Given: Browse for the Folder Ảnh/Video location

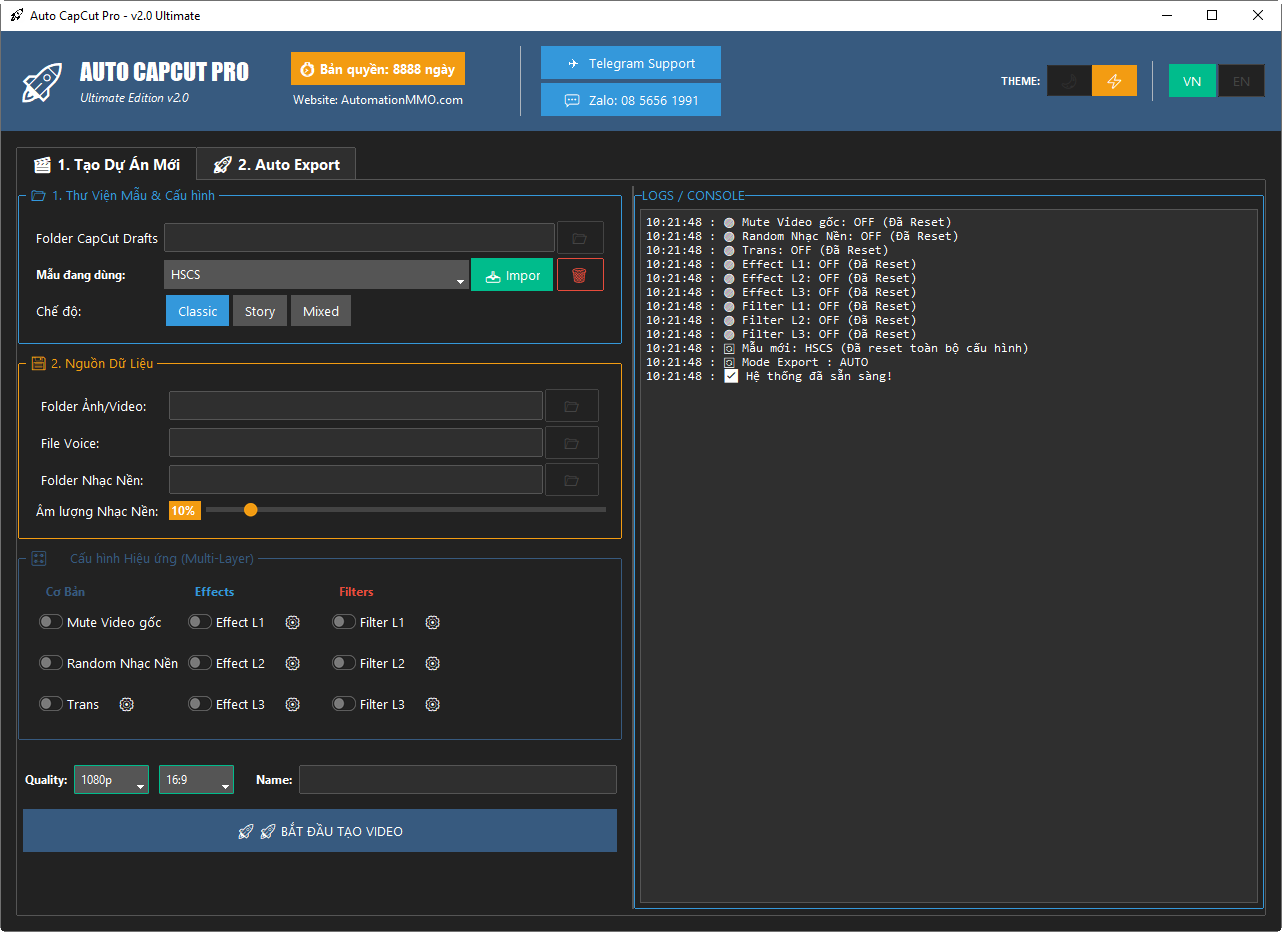Looking at the screenshot, I should 572,406.
